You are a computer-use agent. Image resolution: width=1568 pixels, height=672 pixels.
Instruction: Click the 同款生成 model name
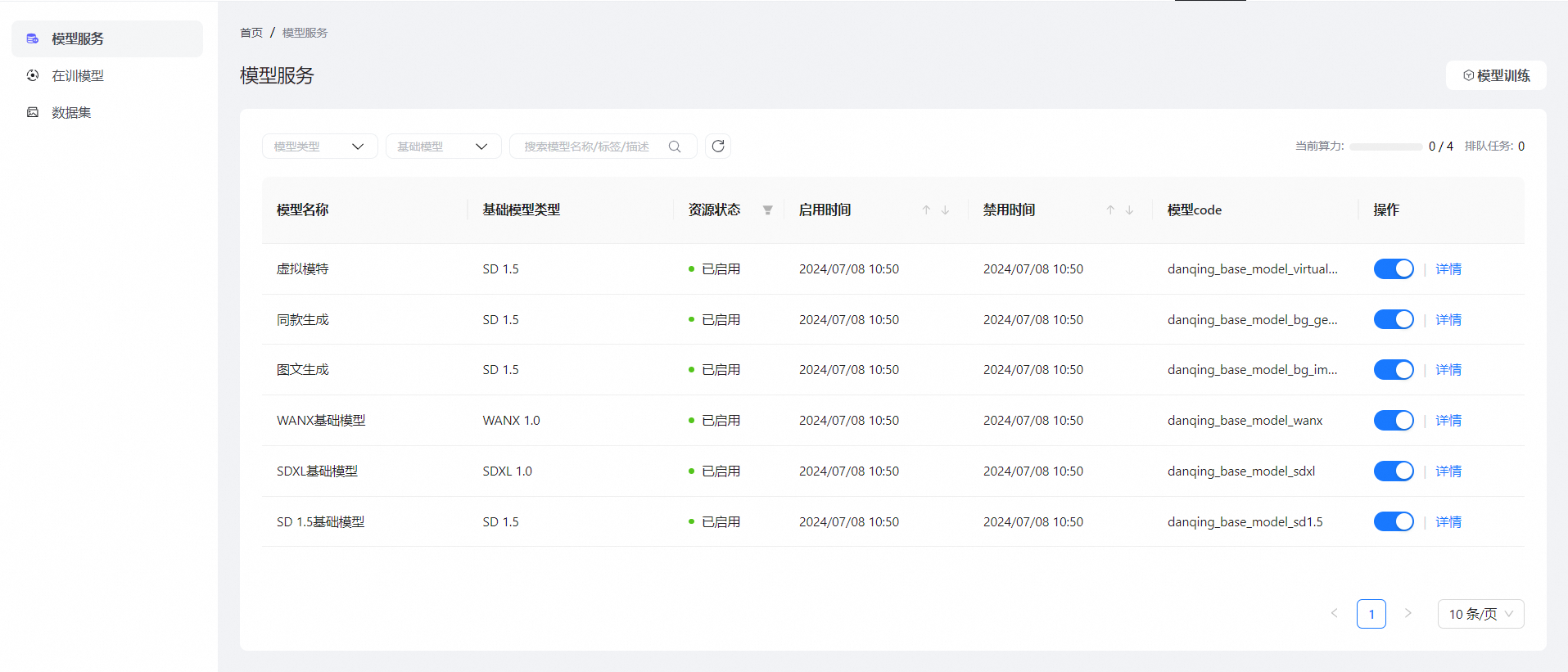tap(303, 320)
